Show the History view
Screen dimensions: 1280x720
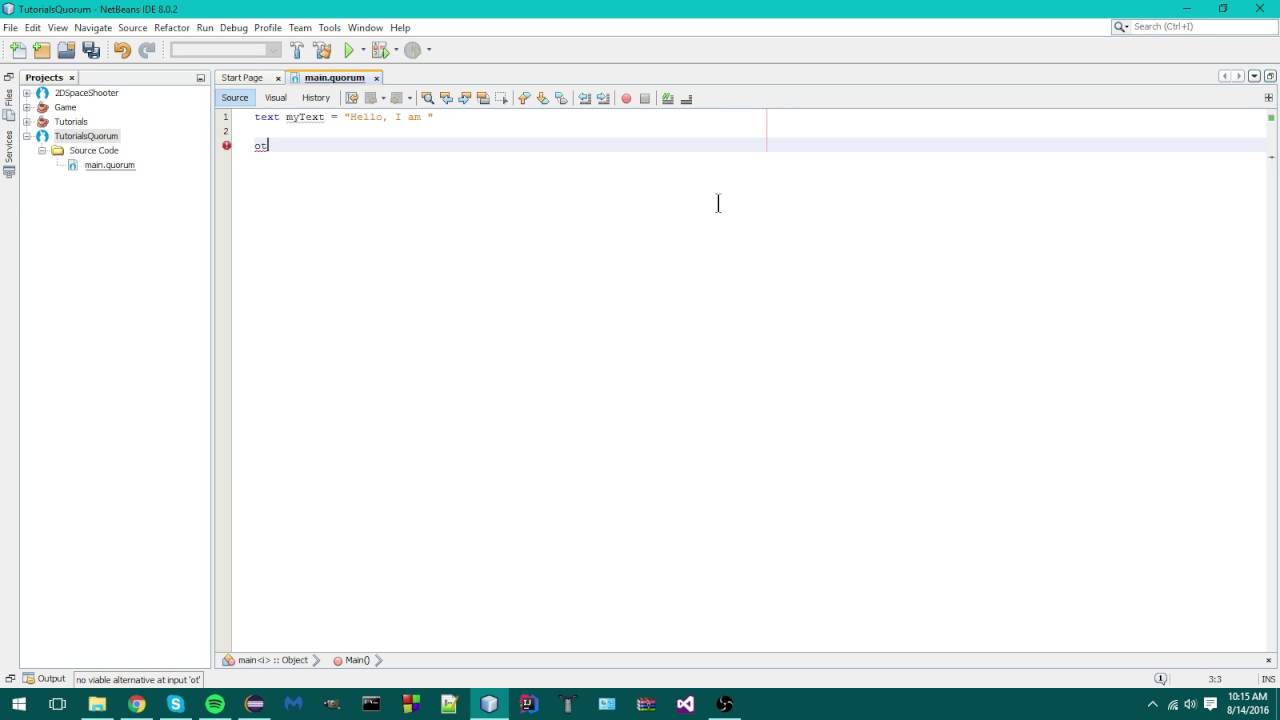tap(316, 98)
